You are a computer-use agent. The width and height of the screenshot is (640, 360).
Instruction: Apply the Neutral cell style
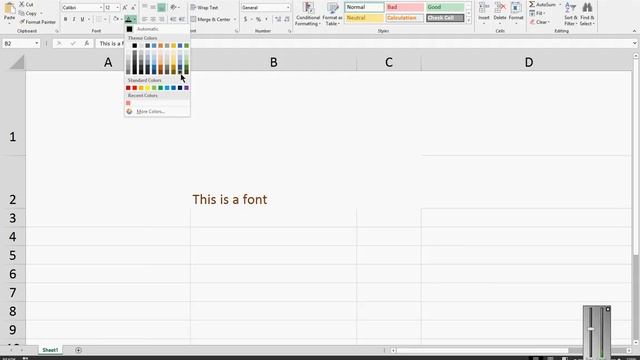pyautogui.click(x=364, y=18)
